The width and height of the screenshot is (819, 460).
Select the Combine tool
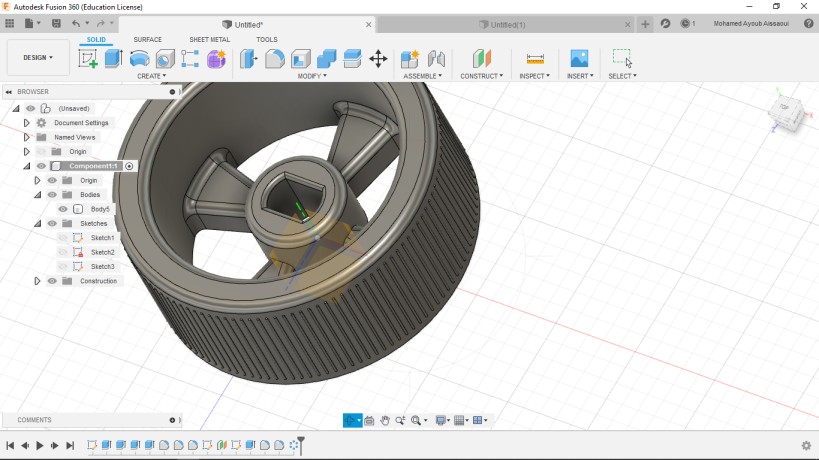[x=326, y=58]
